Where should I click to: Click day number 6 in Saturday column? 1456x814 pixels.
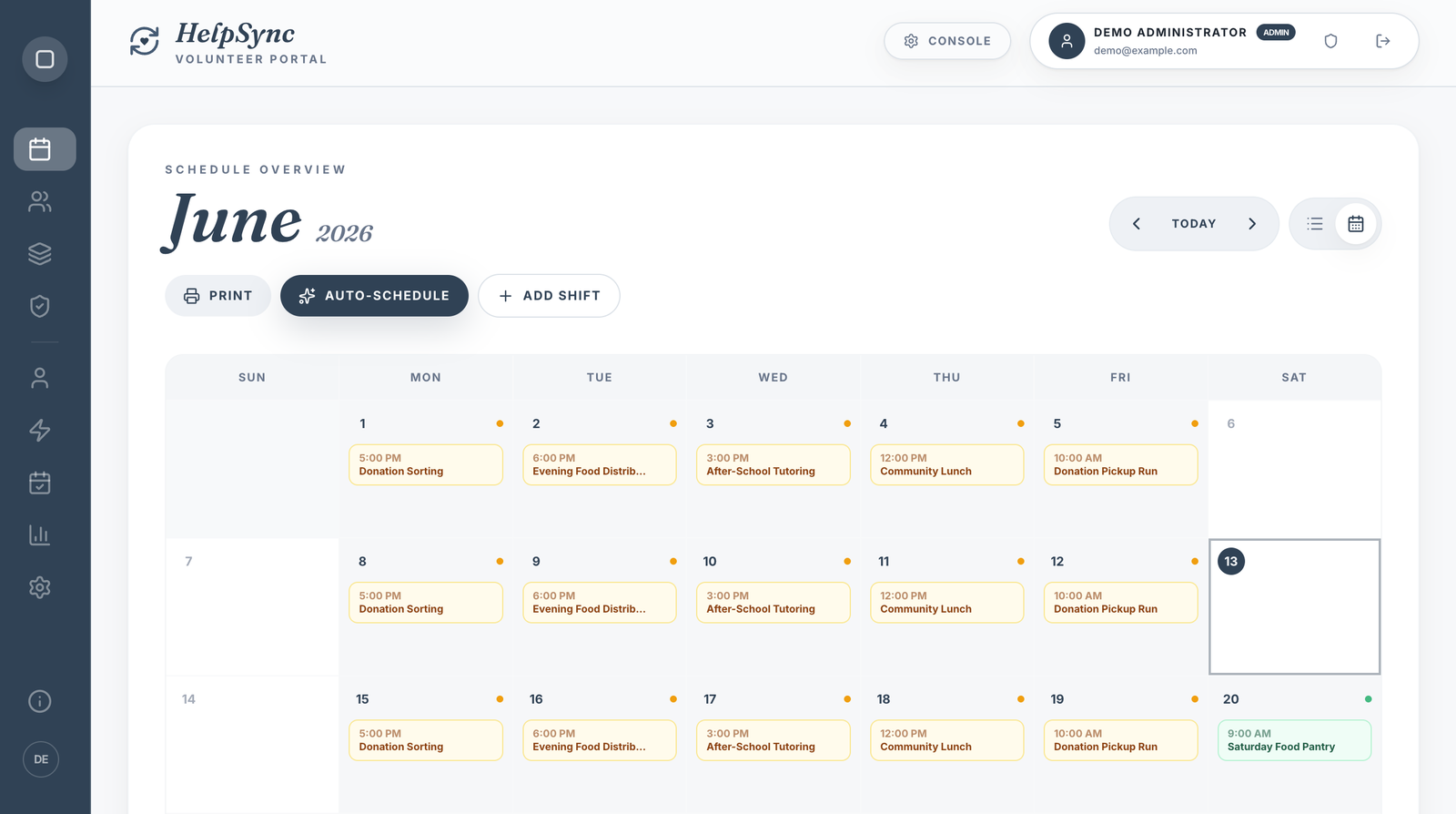point(1231,423)
